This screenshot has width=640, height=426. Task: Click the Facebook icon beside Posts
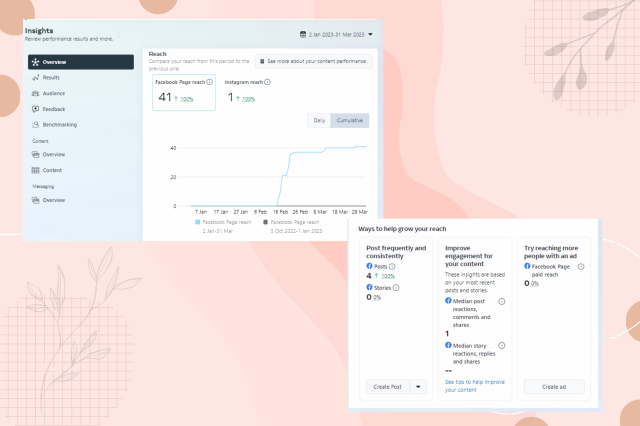(369, 266)
